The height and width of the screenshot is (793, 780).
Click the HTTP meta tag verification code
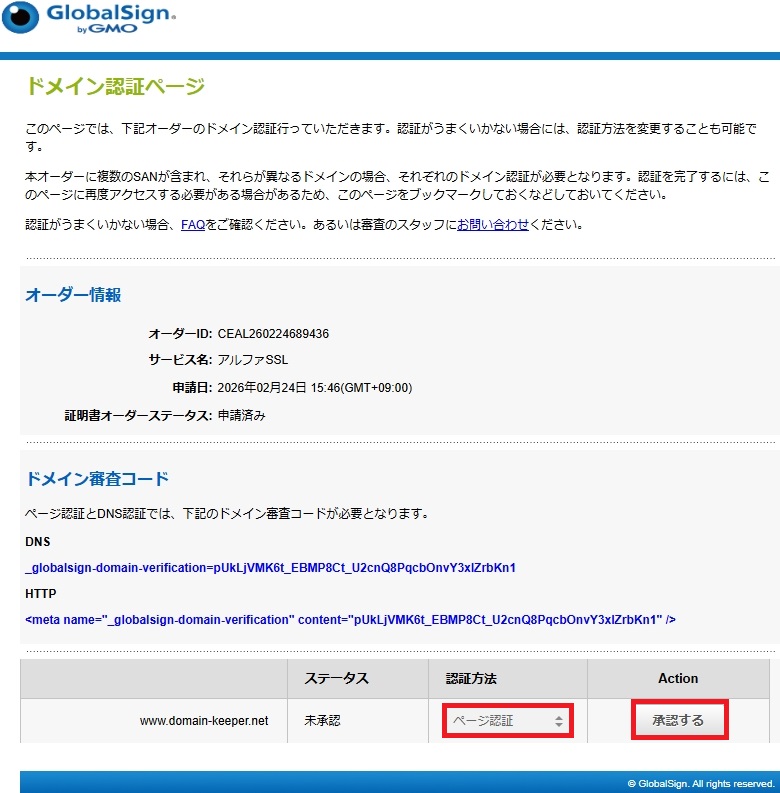(x=350, y=620)
